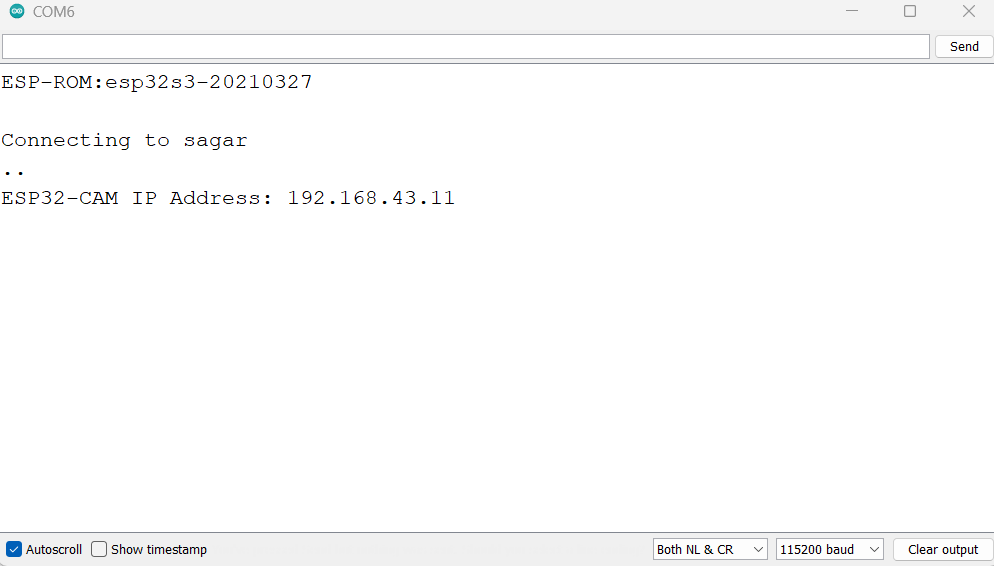Focus the serial message input field
Image resolution: width=994 pixels, height=566 pixels.
(x=465, y=47)
